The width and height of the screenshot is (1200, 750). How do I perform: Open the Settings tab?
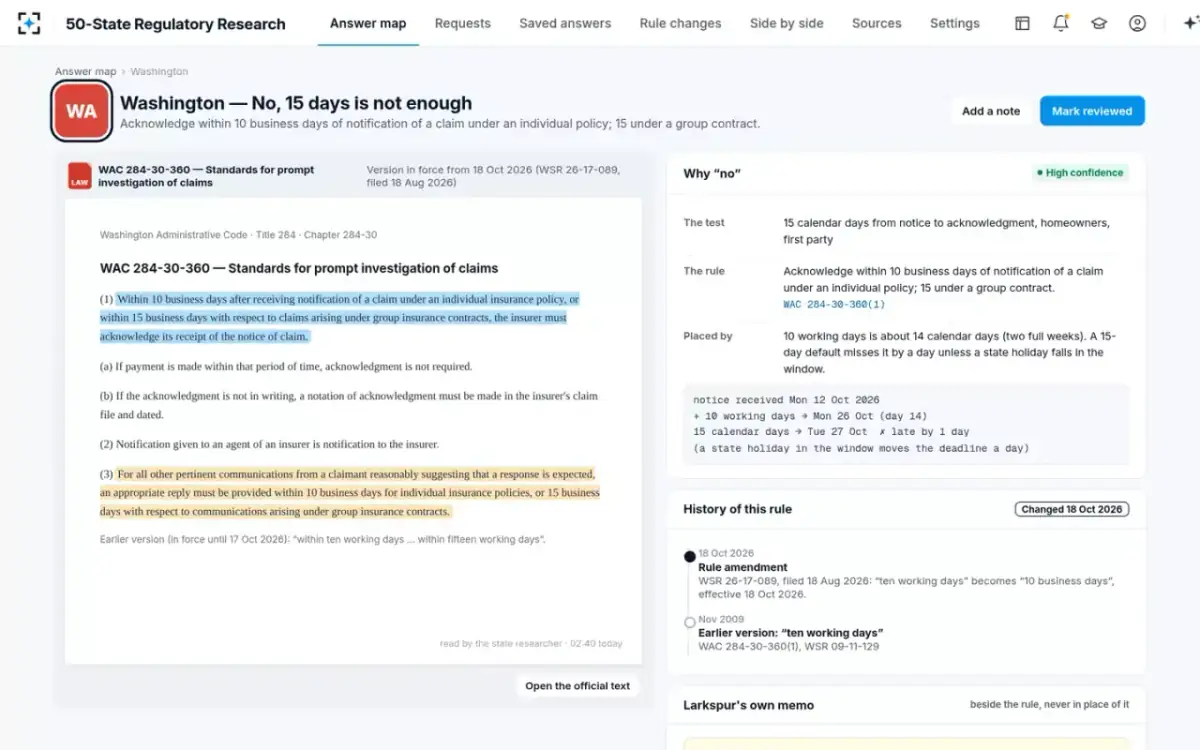(955, 23)
